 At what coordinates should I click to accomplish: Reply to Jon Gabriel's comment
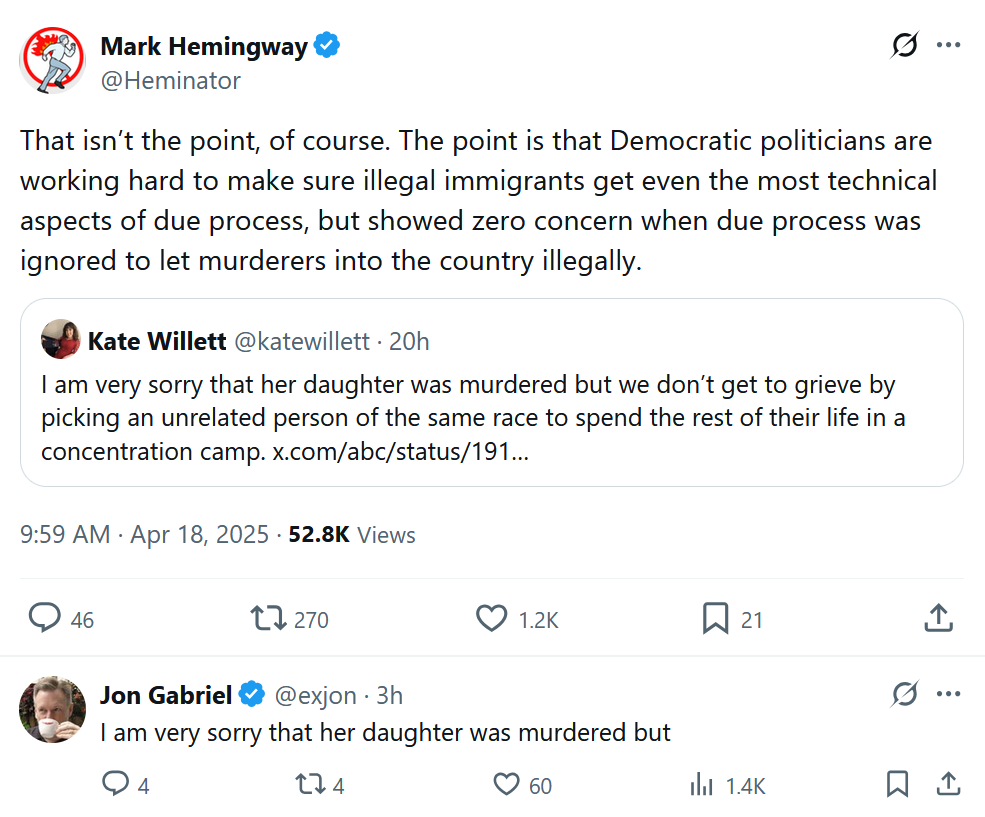pos(116,785)
